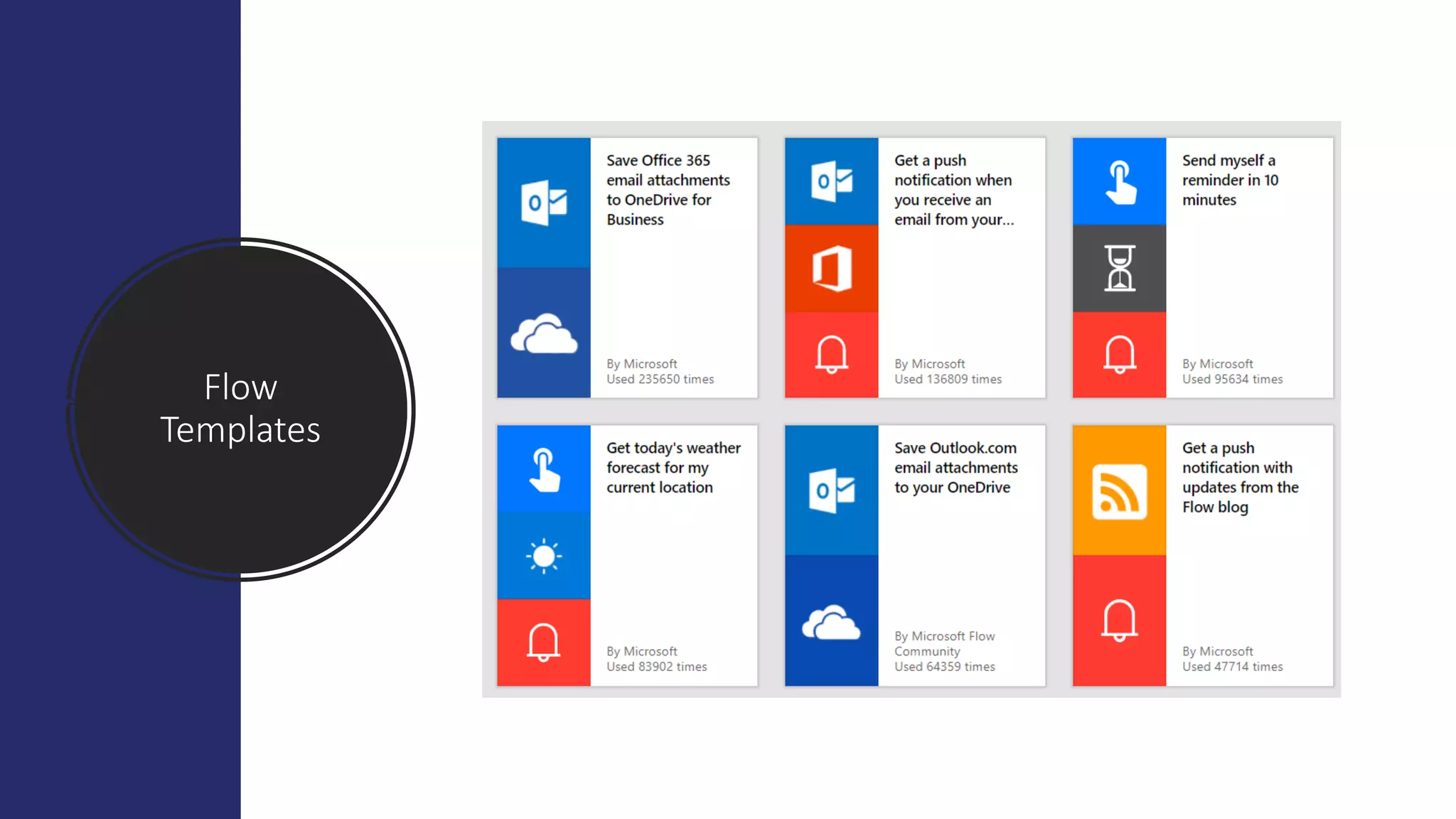Click the orange Office logo icon

[x=832, y=269]
